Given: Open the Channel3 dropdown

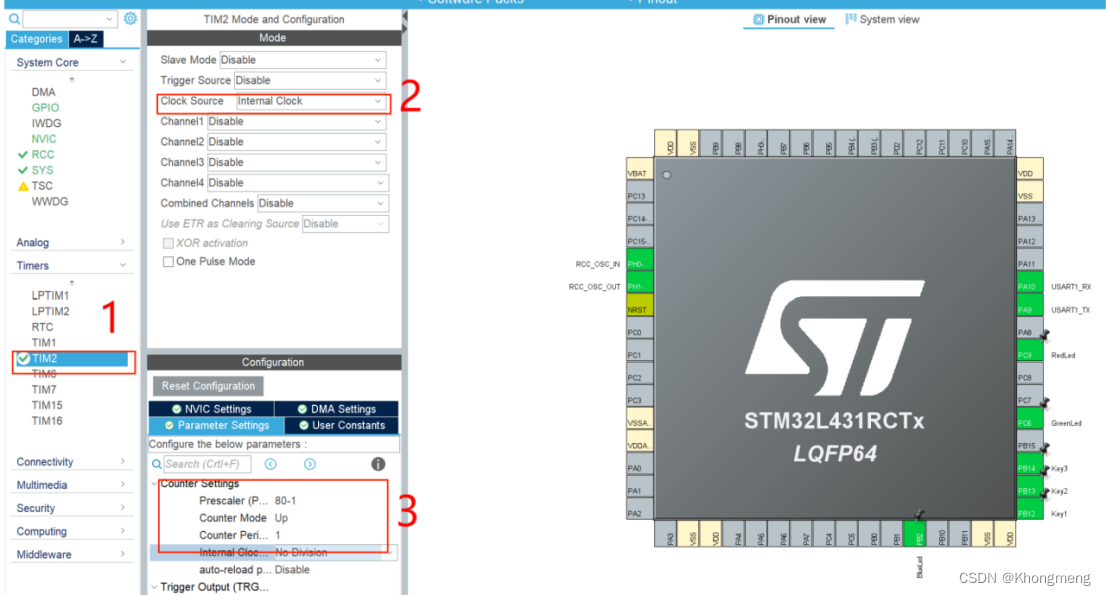Looking at the screenshot, I should click(297, 162).
